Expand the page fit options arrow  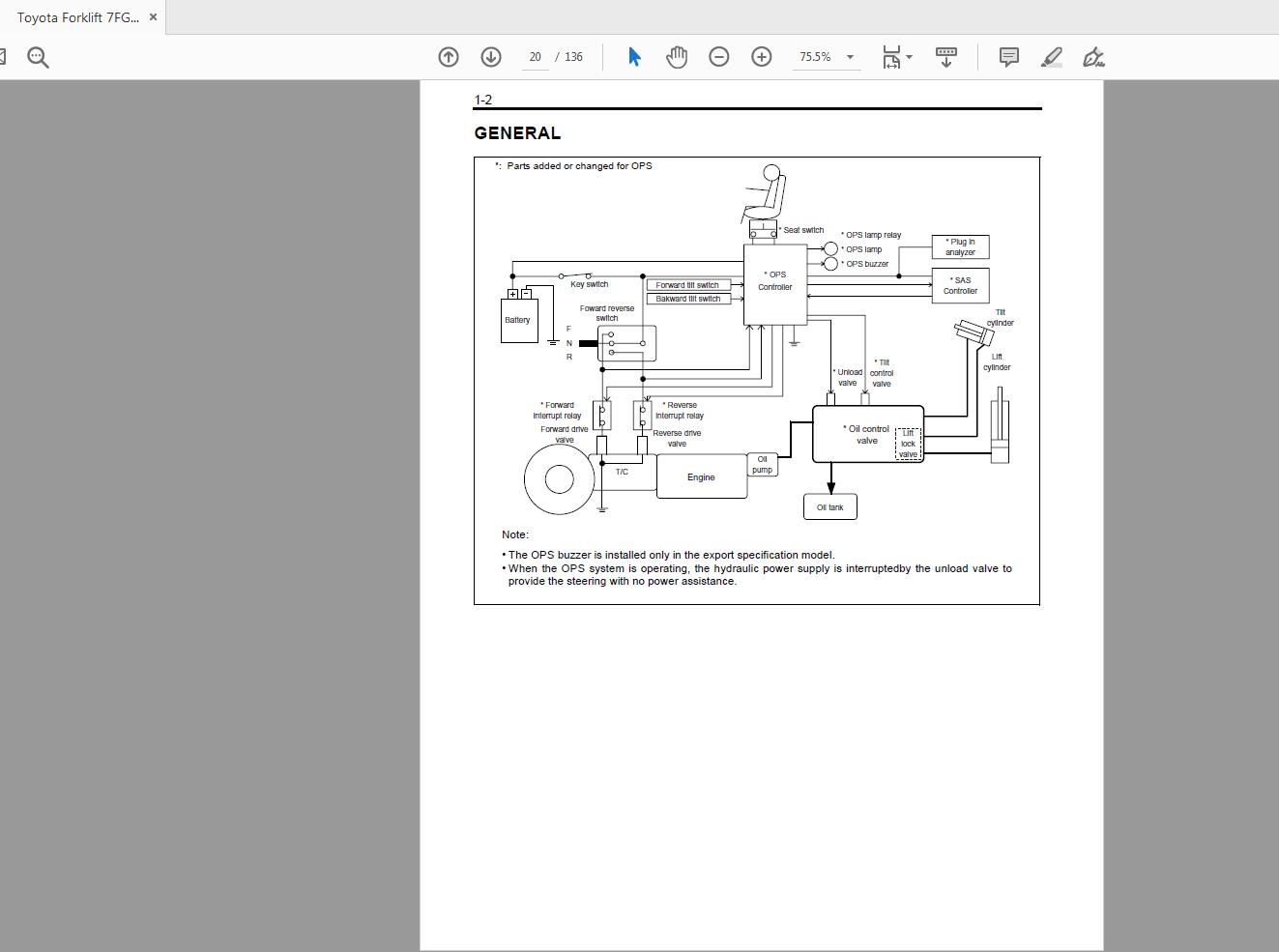[x=909, y=57]
